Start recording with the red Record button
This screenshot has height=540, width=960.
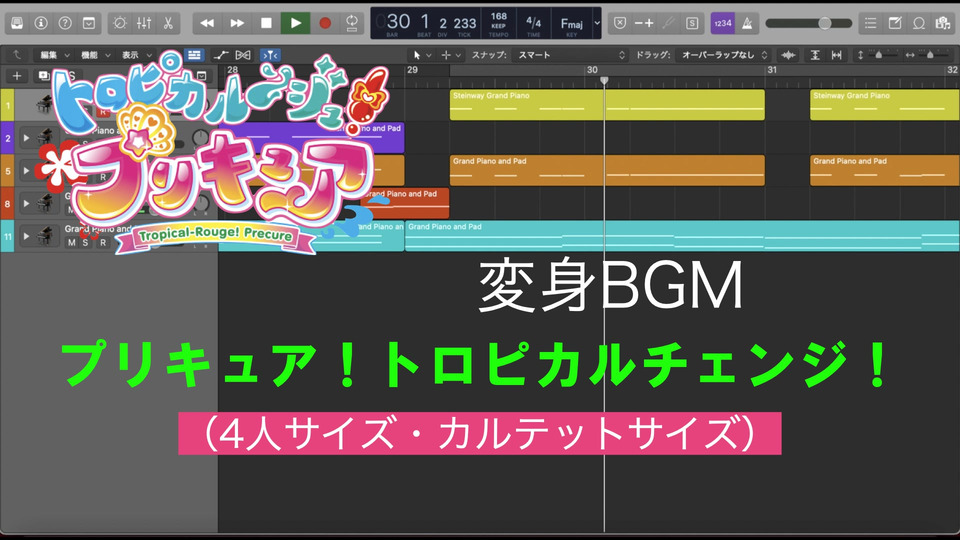325,23
